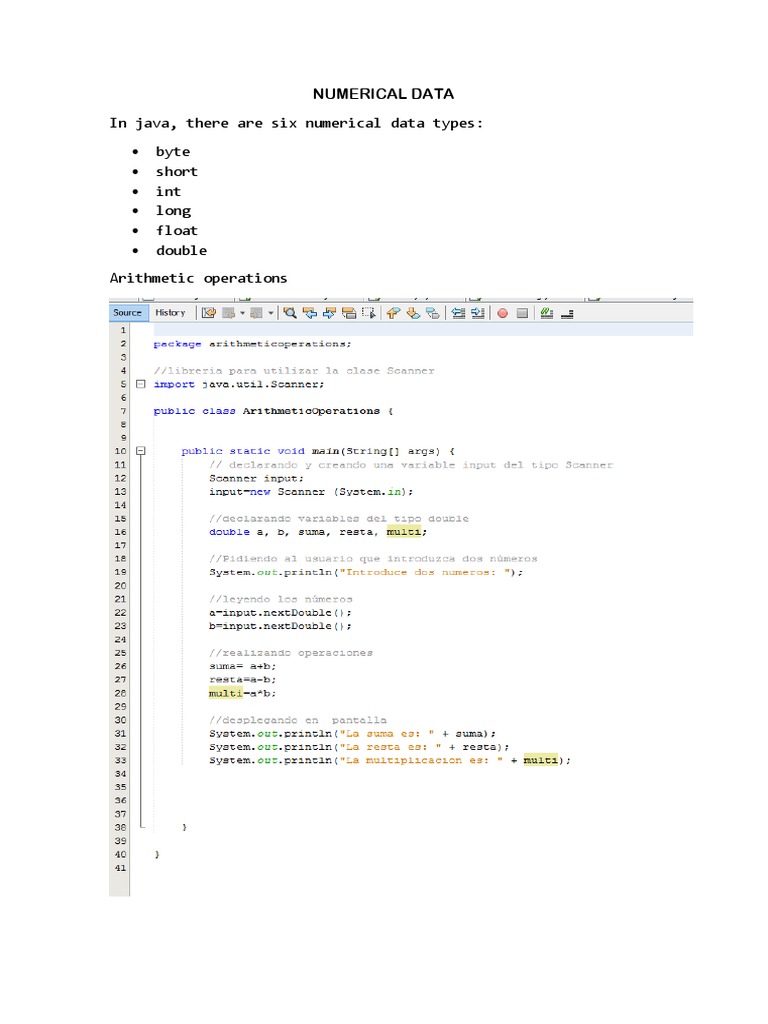Image resolution: width=768 pixels, height=1024 pixels.
Task: Start macro recording with red circle
Action: 502,313
